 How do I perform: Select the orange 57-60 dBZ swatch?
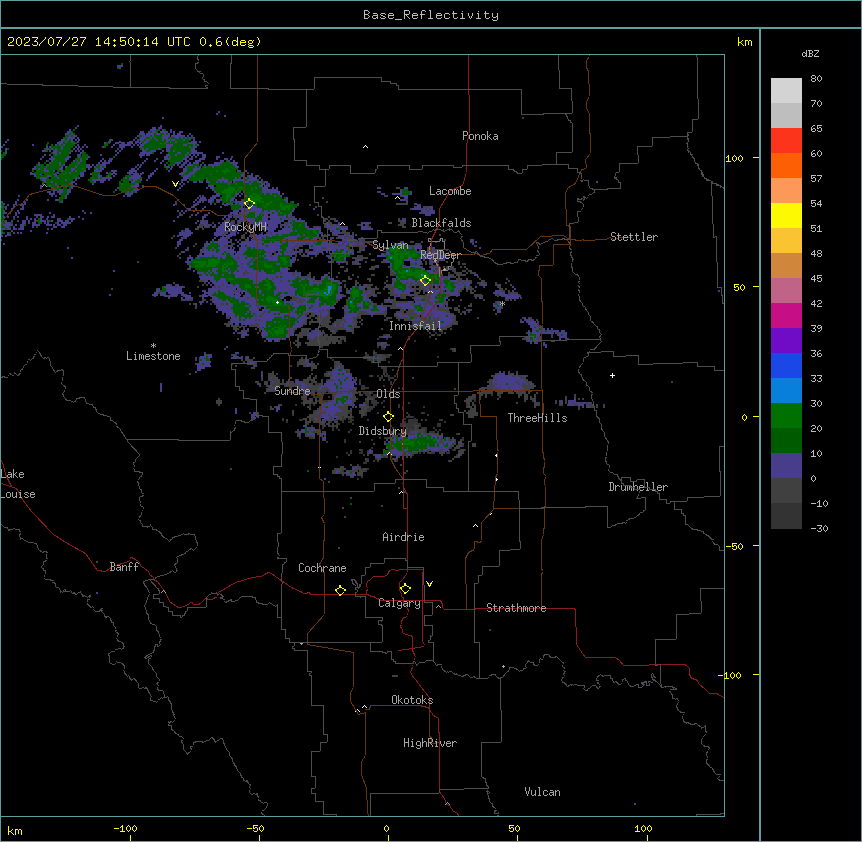786,165
